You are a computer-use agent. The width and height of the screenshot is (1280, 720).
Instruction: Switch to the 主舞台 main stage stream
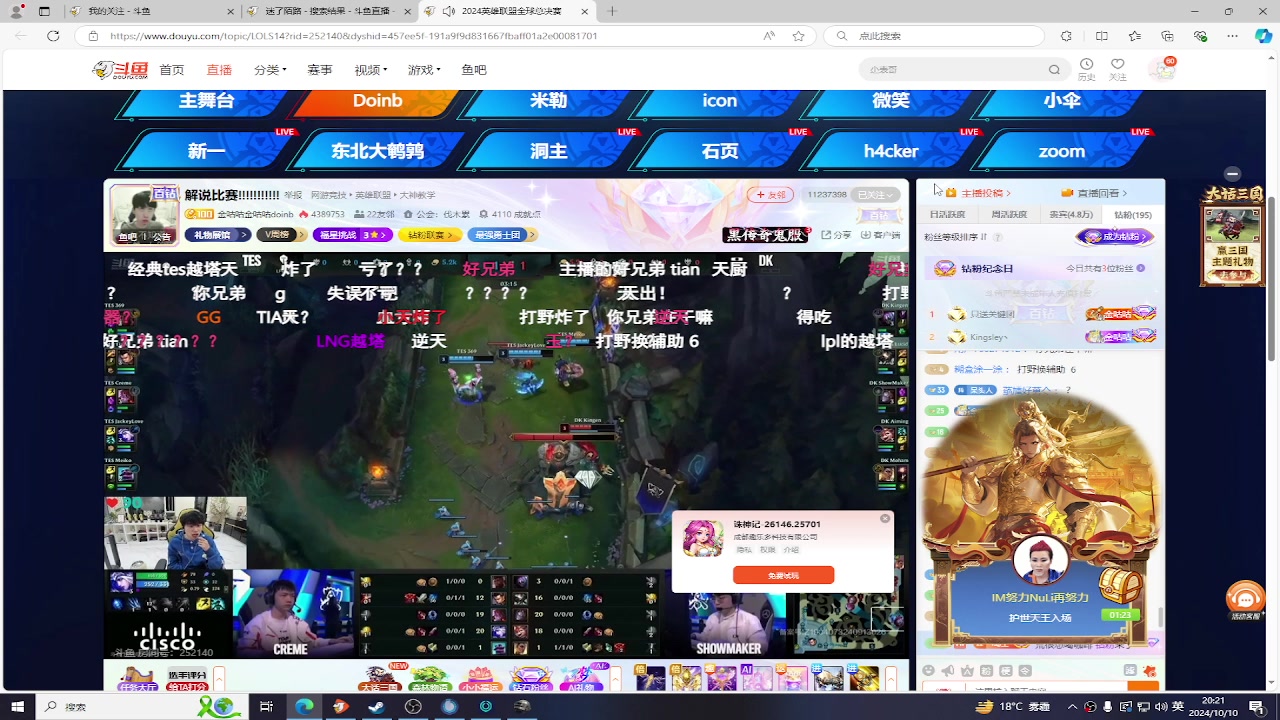click(206, 101)
